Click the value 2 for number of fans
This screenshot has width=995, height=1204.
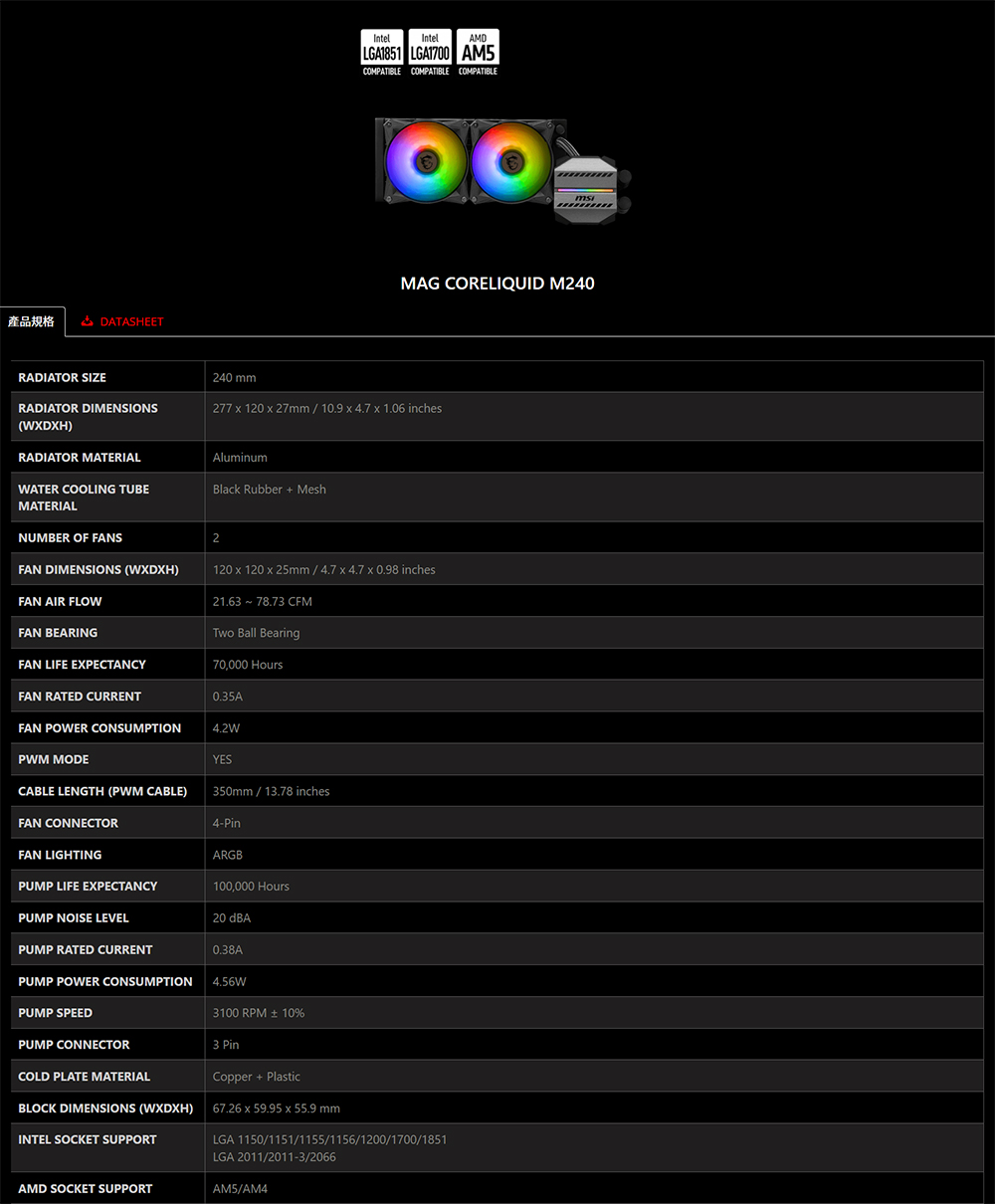216,537
